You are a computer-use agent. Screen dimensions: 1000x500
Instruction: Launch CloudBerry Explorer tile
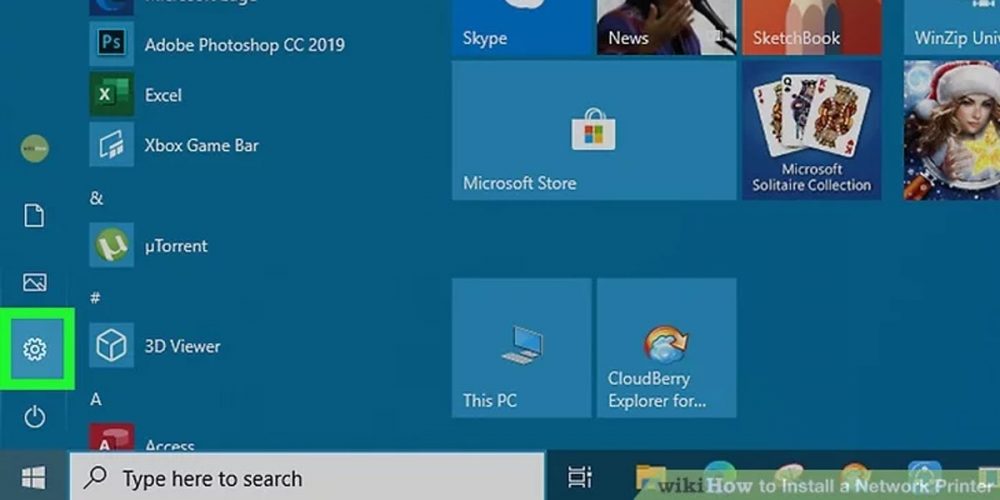(666, 348)
